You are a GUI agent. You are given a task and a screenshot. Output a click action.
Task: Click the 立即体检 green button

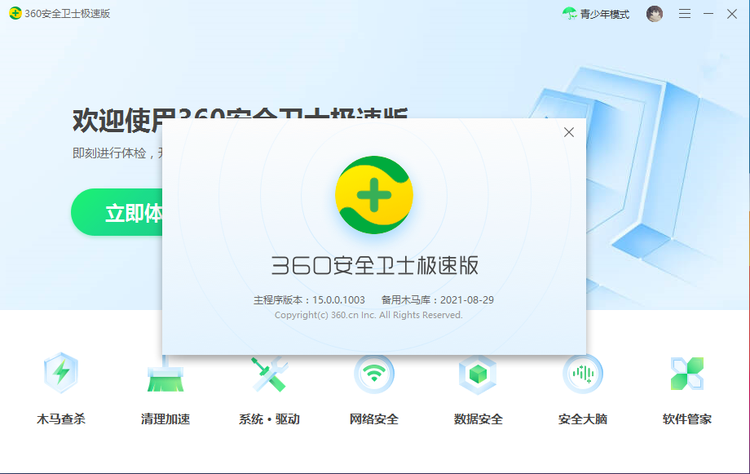click(x=117, y=212)
